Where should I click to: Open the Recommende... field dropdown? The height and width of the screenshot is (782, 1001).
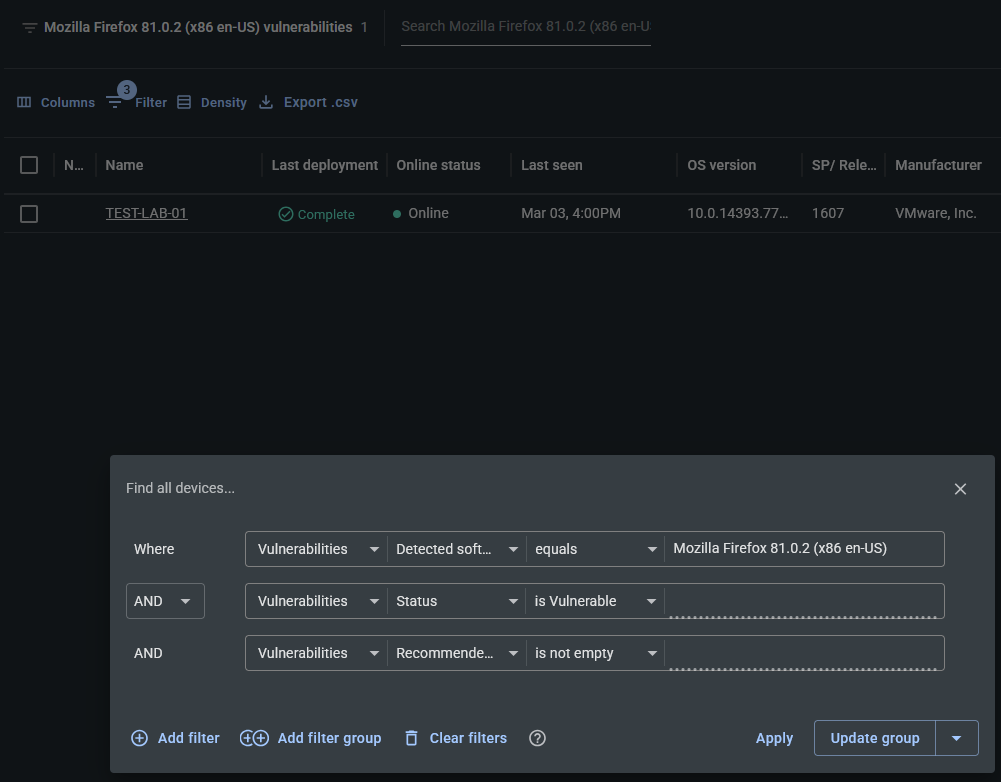[456, 653]
